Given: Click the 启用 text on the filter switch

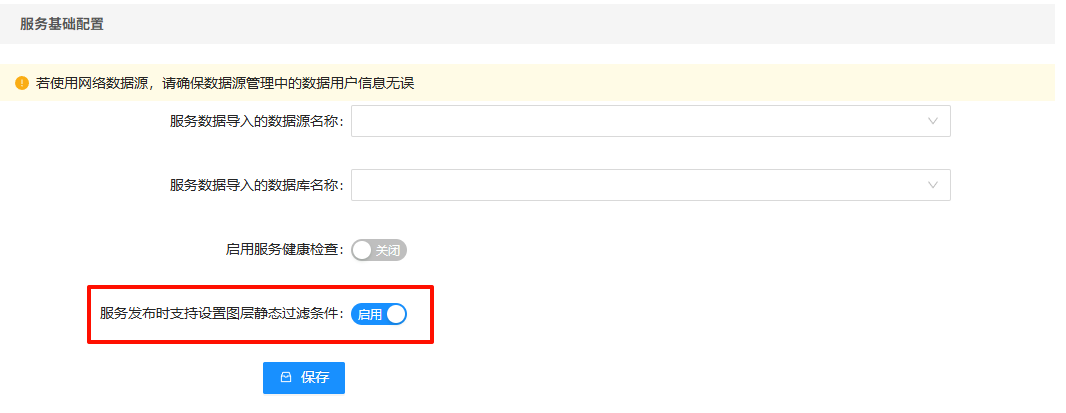Looking at the screenshot, I should click(x=370, y=314).
